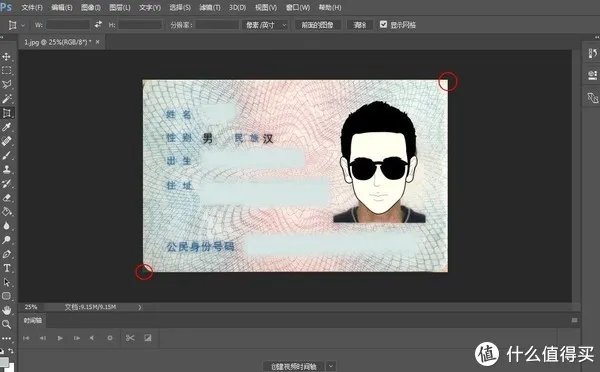This screenshot has width=600, height=372.
Task: Select the Eyedropper tool
Action: (x=7, y=127)
